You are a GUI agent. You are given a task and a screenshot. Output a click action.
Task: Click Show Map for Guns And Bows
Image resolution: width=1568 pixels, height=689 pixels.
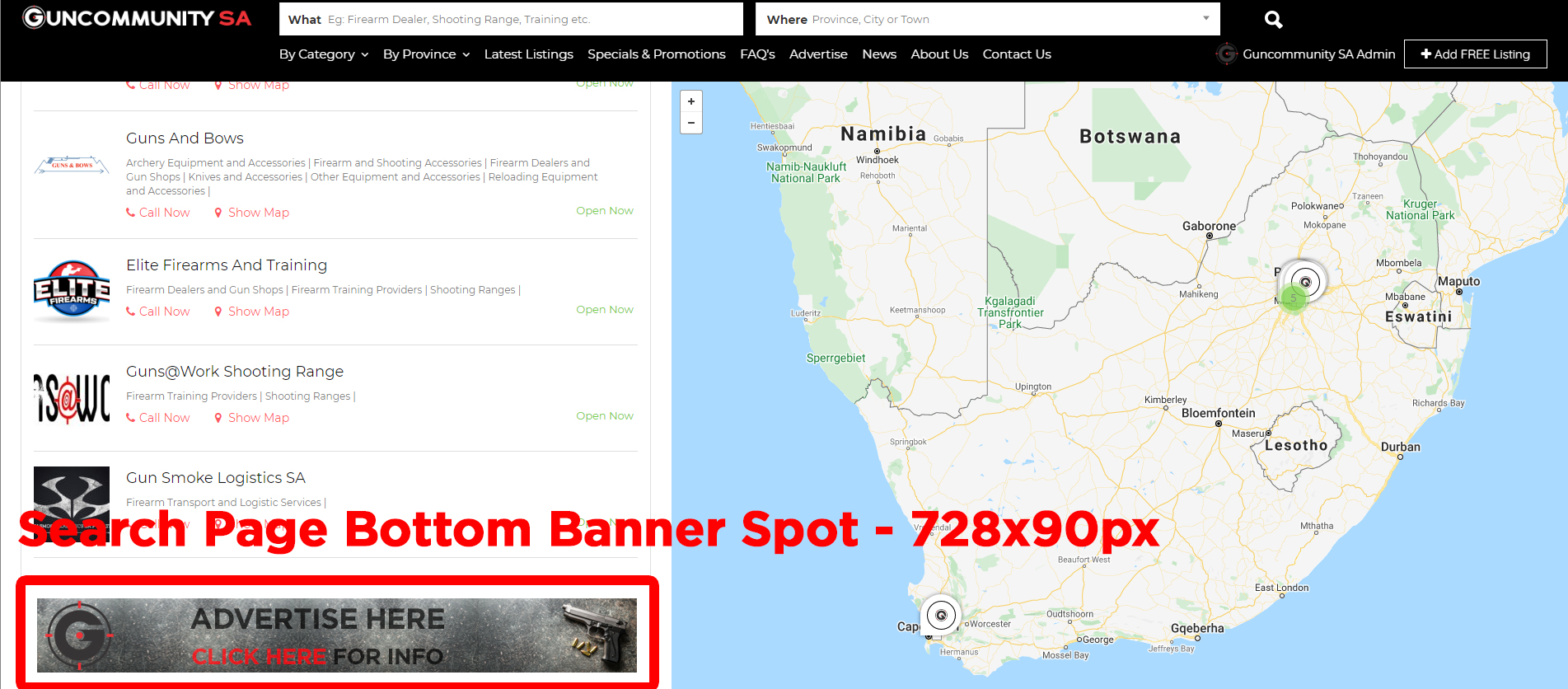pyautogui.click(x=252, y=213)
